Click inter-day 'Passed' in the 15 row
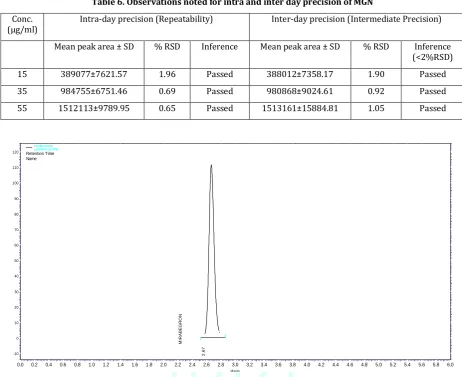Image resolution: width=462 pixels, height=377 pixels. click(x=433, y=74)
